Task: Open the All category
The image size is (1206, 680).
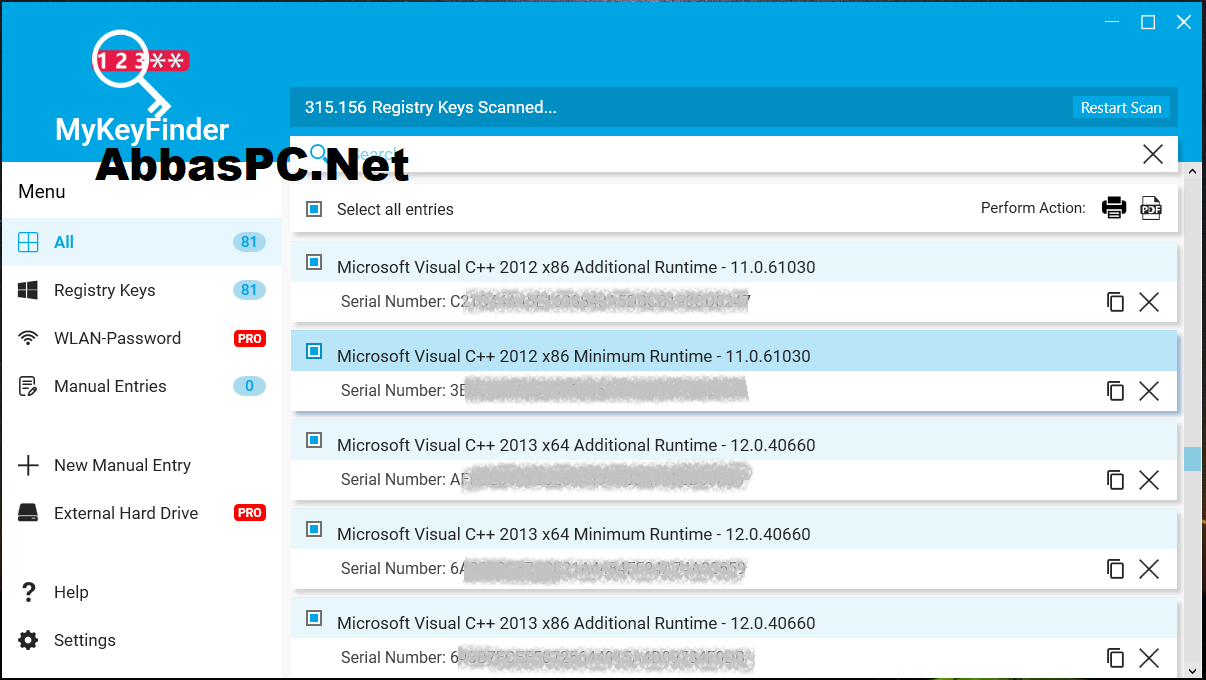Action: (x=141, y=242)
